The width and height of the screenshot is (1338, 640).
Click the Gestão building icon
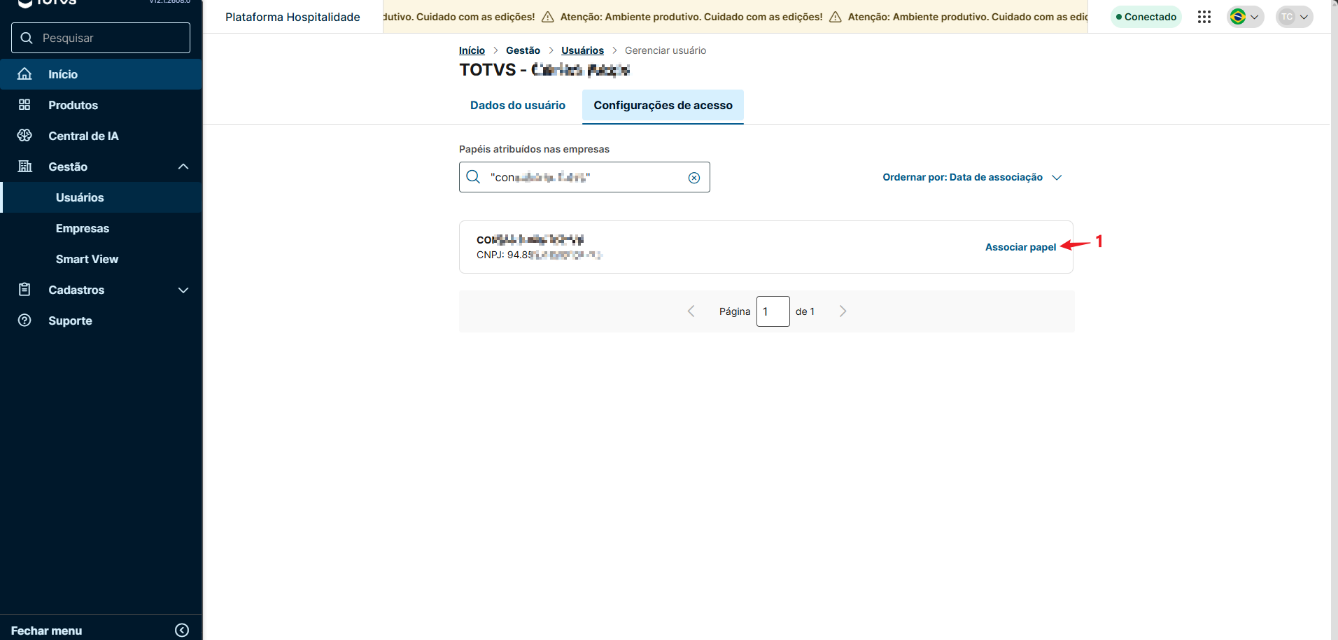pyautogui.click(x=25, y=167)
